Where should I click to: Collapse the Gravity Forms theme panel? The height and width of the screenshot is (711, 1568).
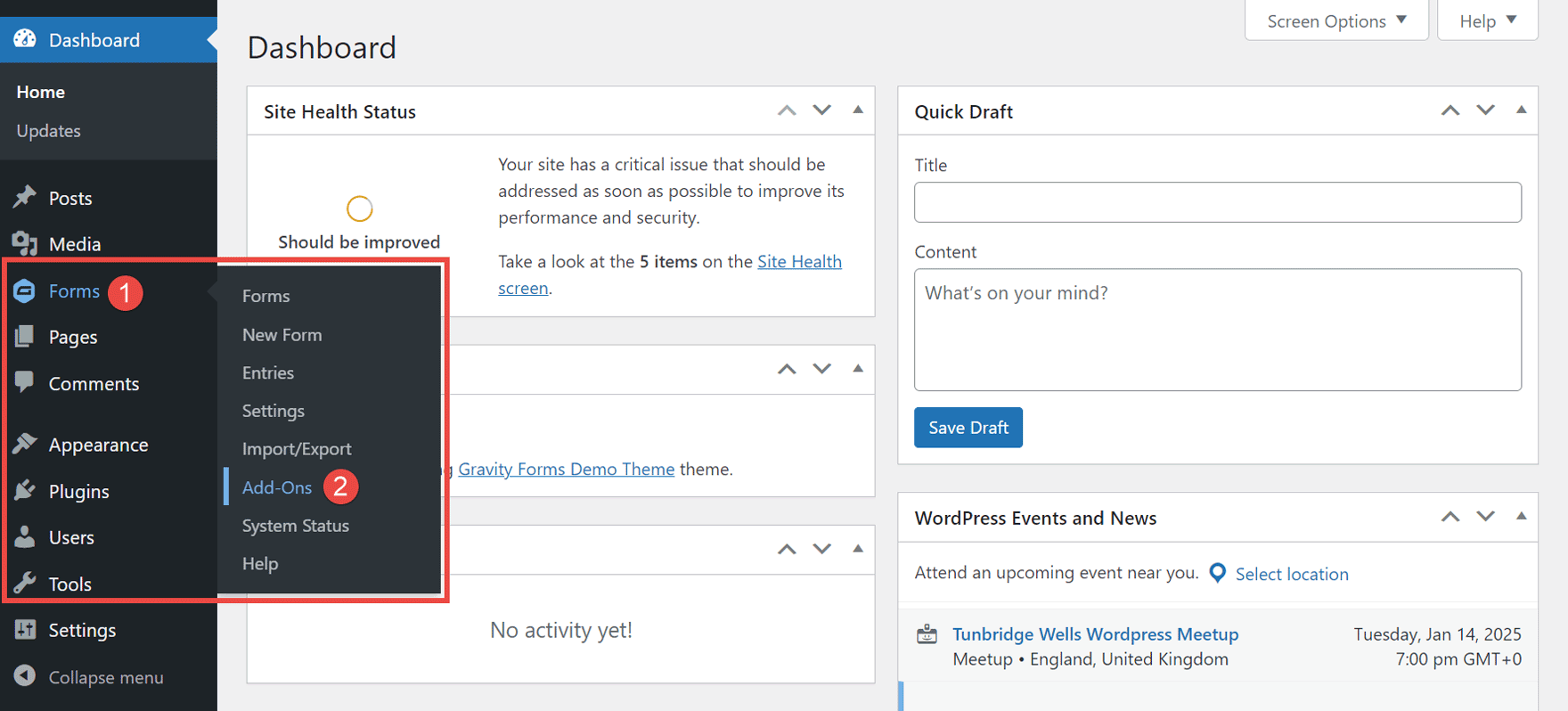858,369
